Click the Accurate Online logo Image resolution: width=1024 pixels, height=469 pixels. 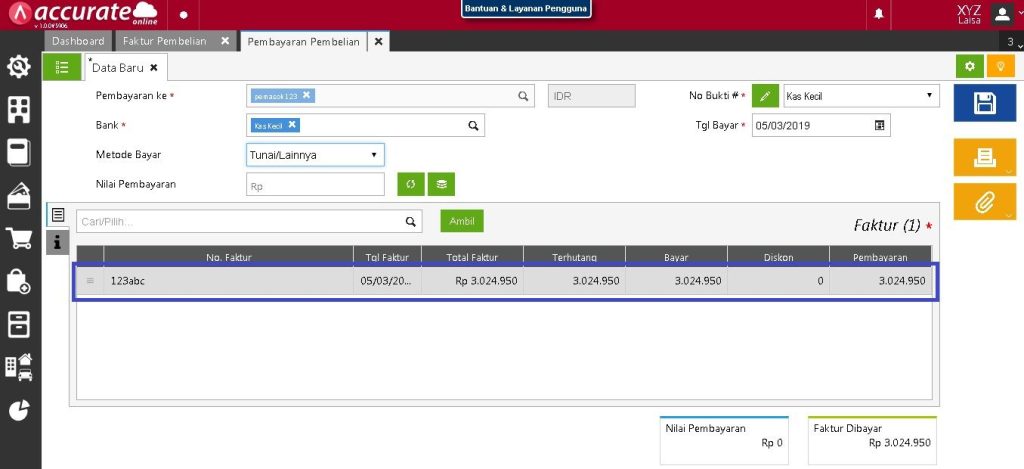click(x=84, y=14)
